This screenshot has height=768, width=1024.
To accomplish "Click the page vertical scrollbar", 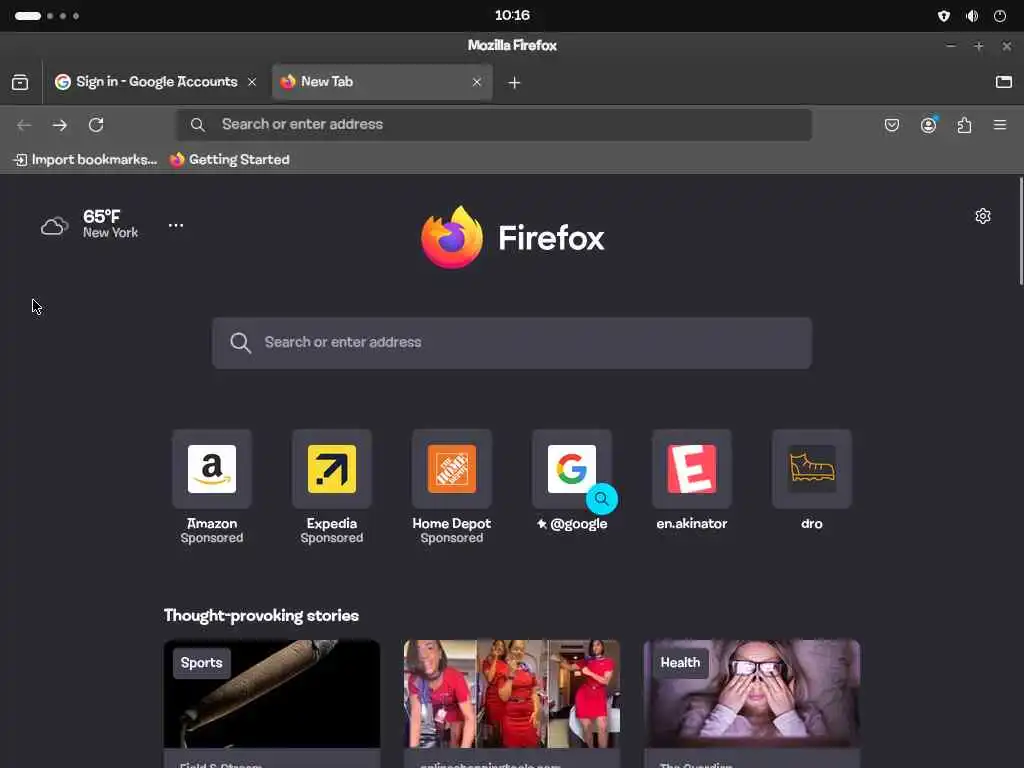I will [1021, 231].
